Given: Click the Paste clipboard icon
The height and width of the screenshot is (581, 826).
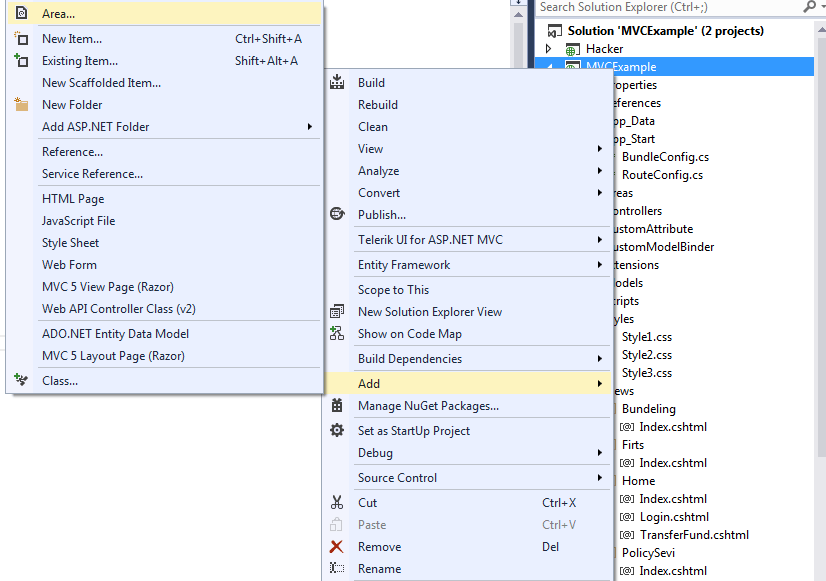Looking at the screenshot, I should coord(336,524).
